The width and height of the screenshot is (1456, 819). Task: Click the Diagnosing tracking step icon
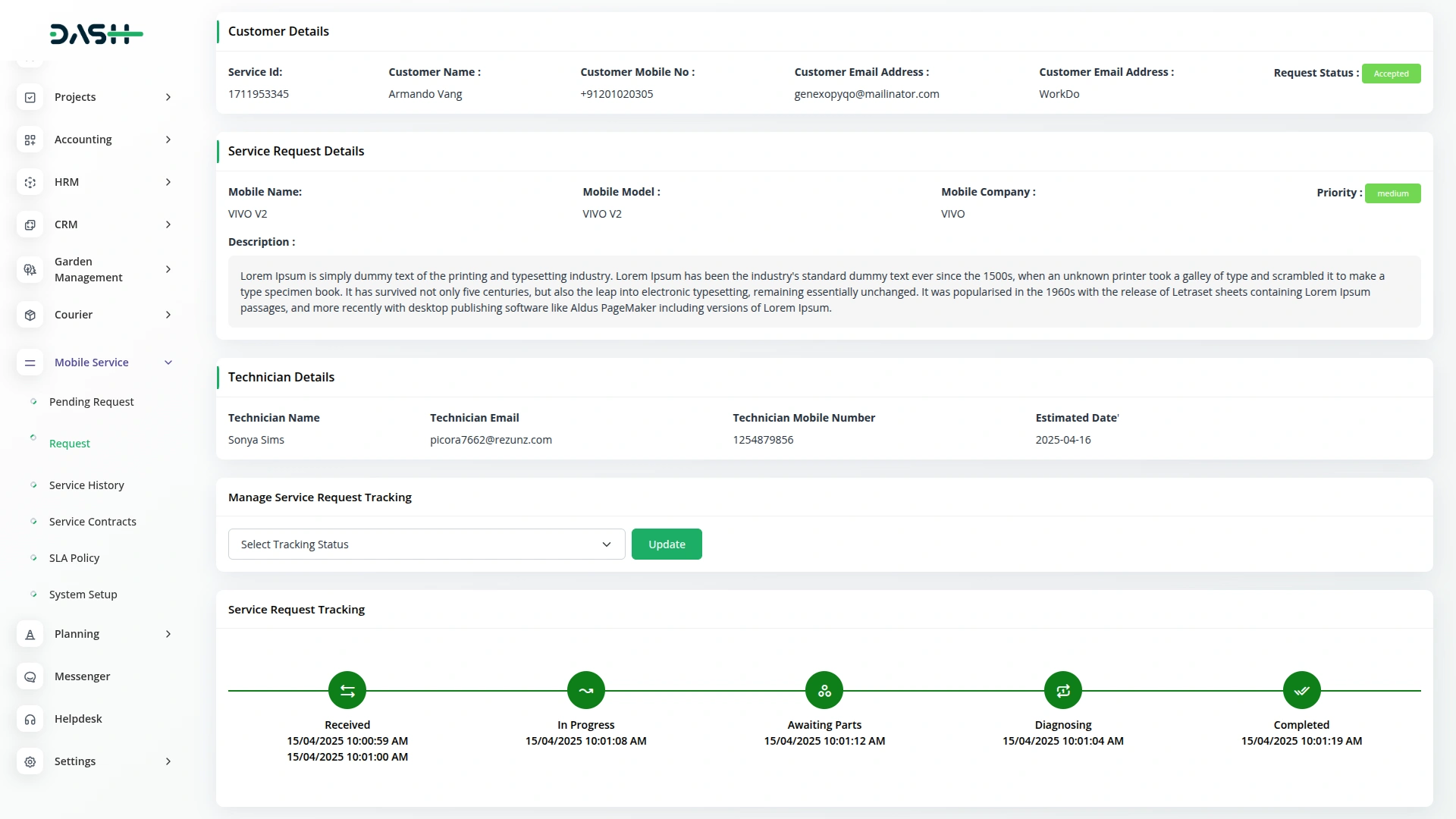point(1063,690)
